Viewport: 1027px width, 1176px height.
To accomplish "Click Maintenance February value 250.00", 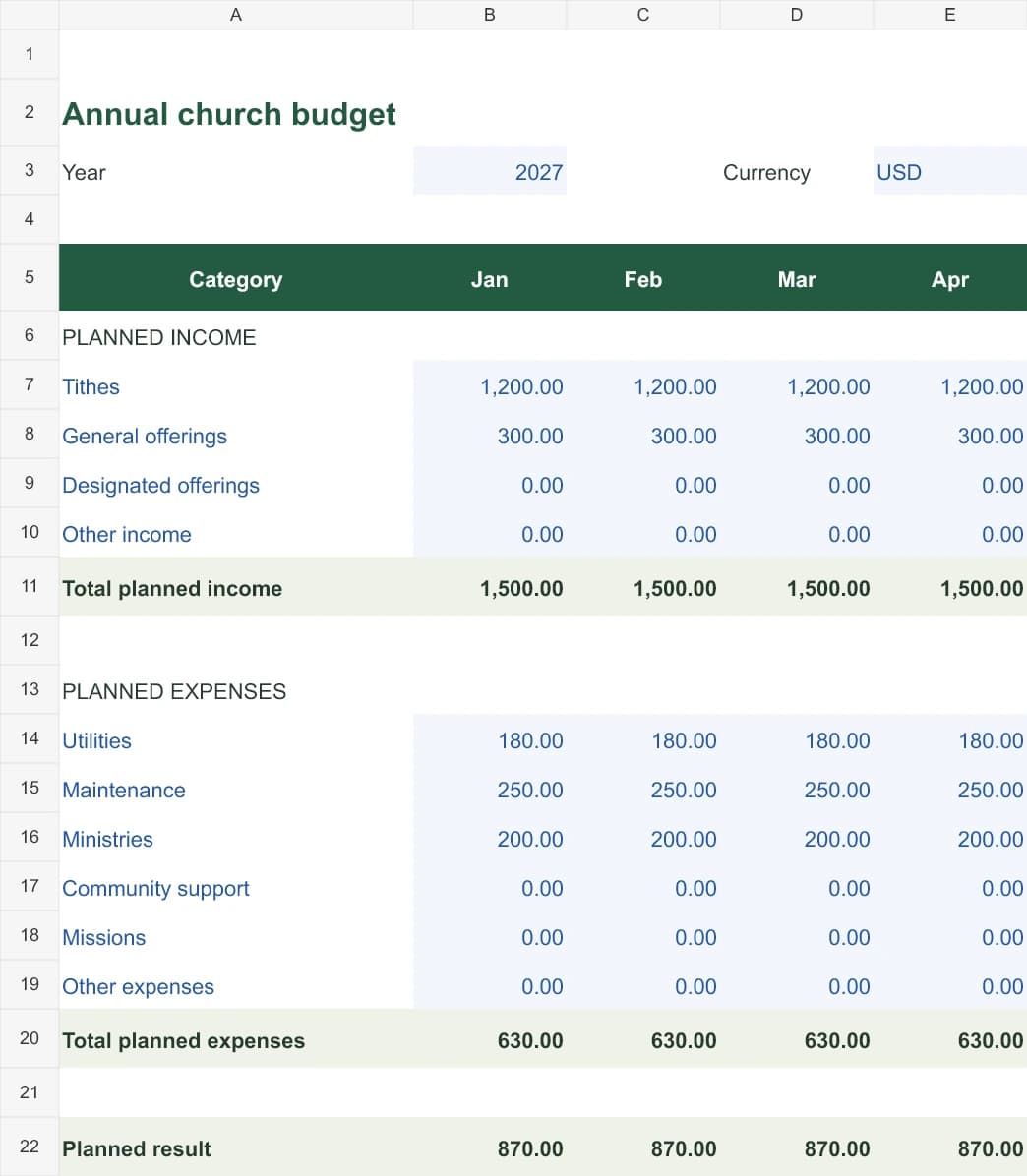I will click(x=643, y=789).
